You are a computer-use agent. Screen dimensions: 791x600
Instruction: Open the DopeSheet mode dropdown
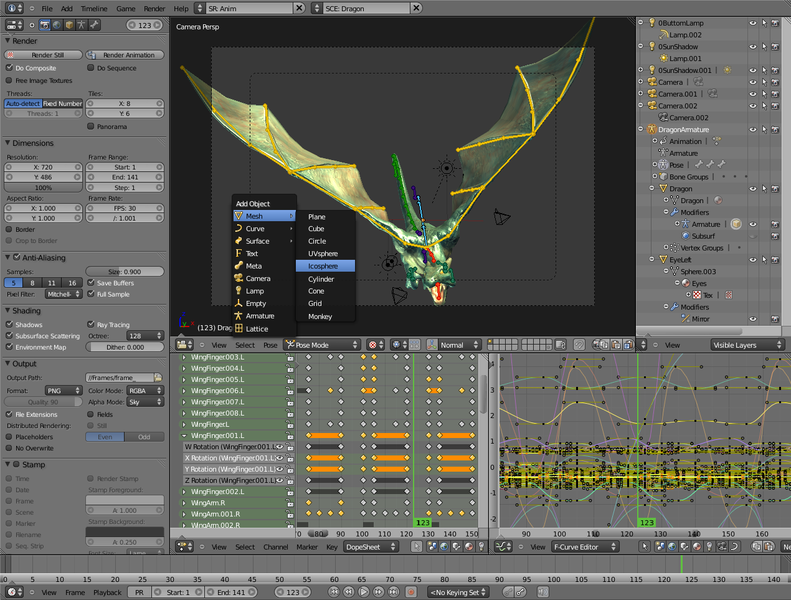tap(371, 547)
